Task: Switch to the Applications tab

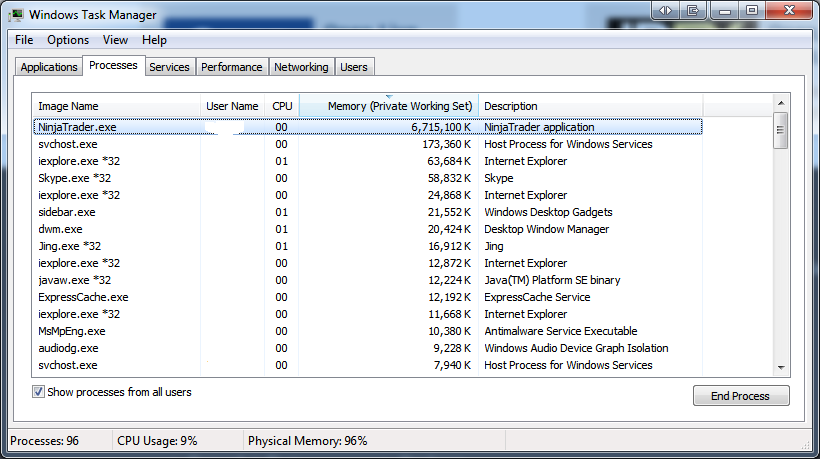Action: pyautogui.click(x=49, y=67)
